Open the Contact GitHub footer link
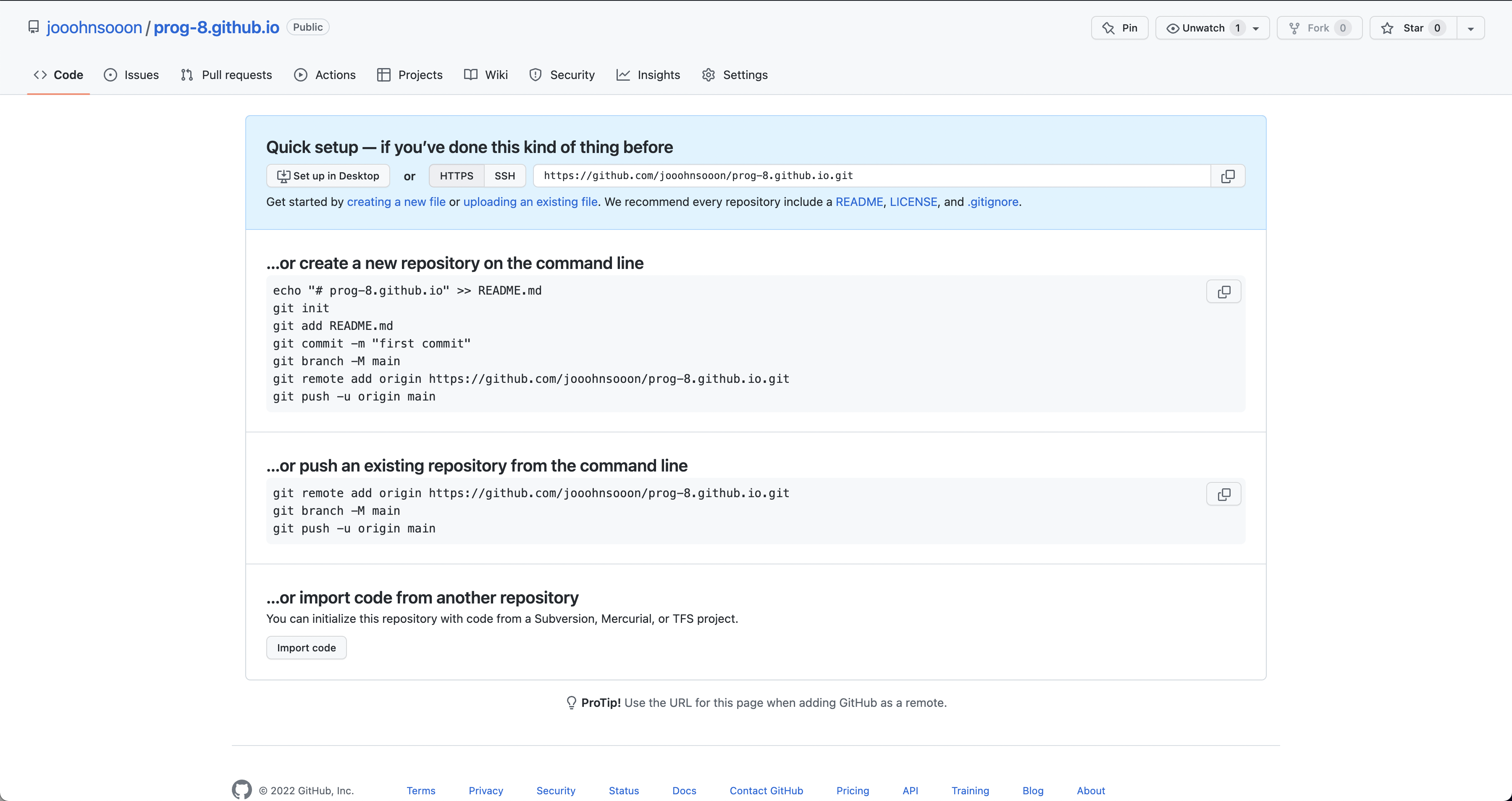 [766, 790]
